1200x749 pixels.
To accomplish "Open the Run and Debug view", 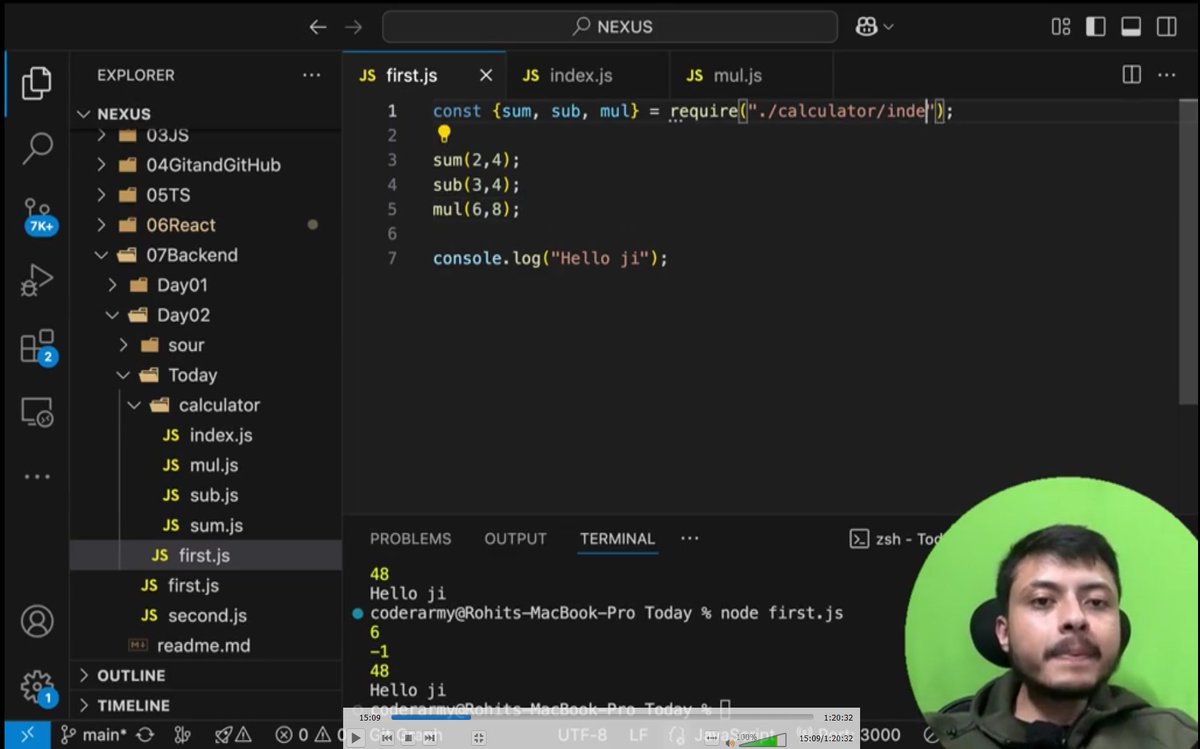I will pyautogui.click(x=36, y=280).
